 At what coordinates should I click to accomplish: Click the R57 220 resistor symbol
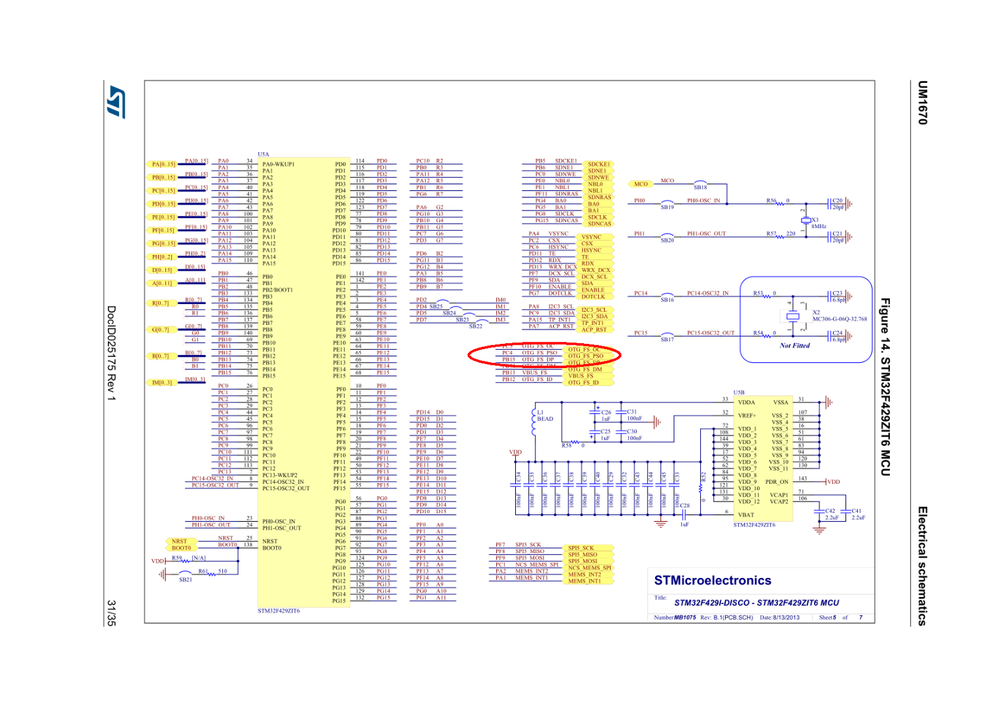[780, 236]
